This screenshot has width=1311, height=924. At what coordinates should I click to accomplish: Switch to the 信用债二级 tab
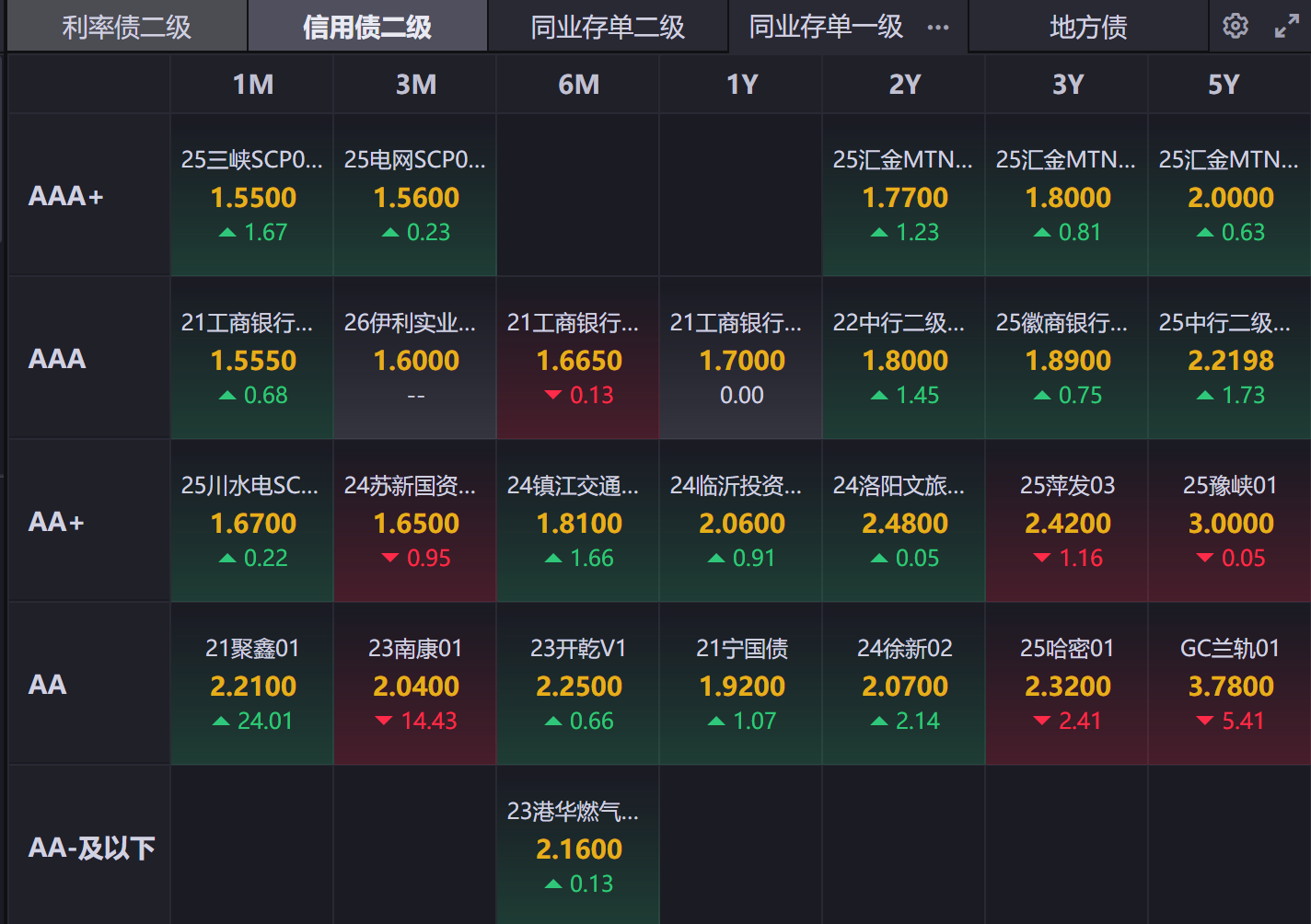coord(367,27)
